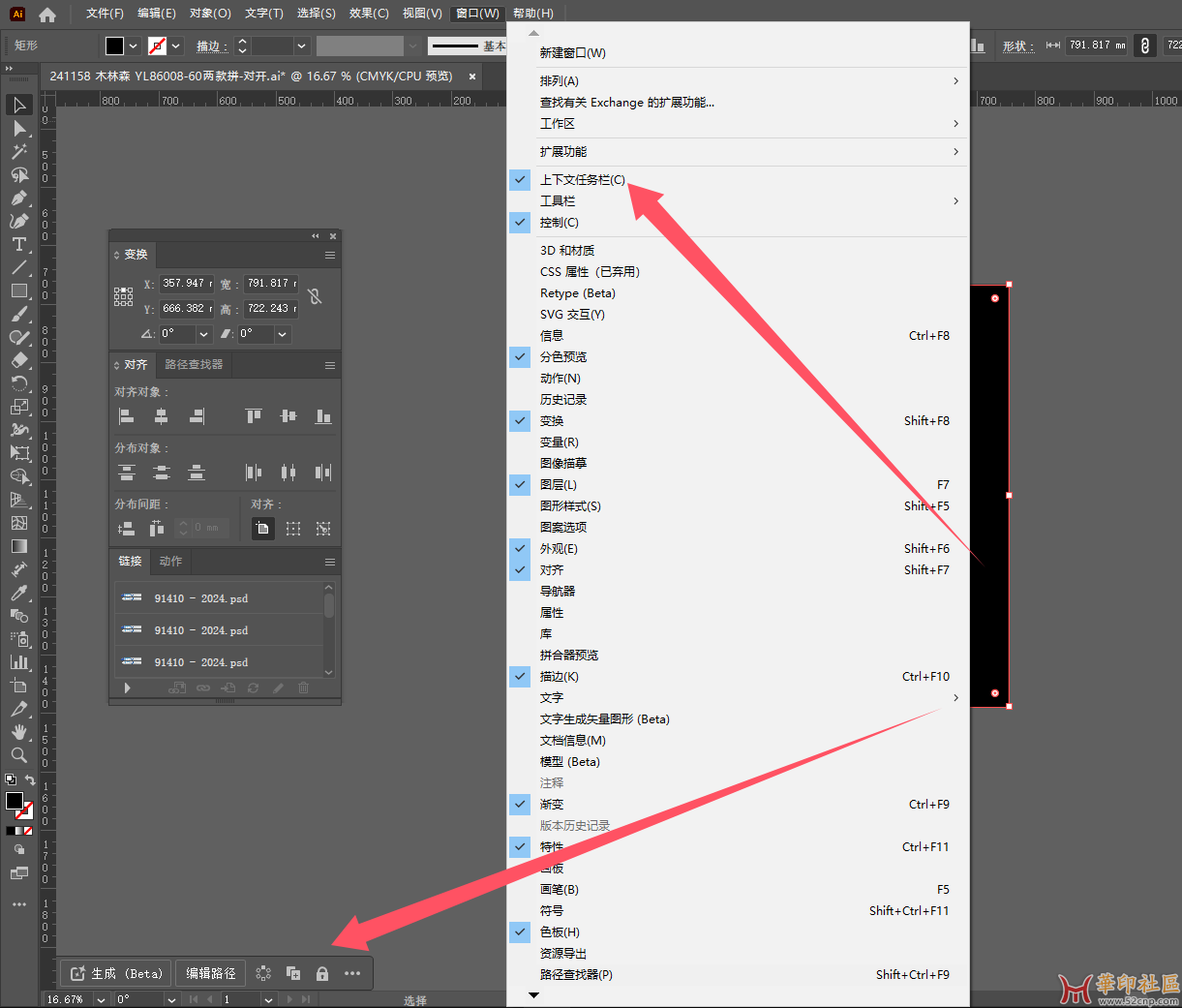Click the 生成 (Beta) button
This screenshot has width=1182, height=1008.
116,973
